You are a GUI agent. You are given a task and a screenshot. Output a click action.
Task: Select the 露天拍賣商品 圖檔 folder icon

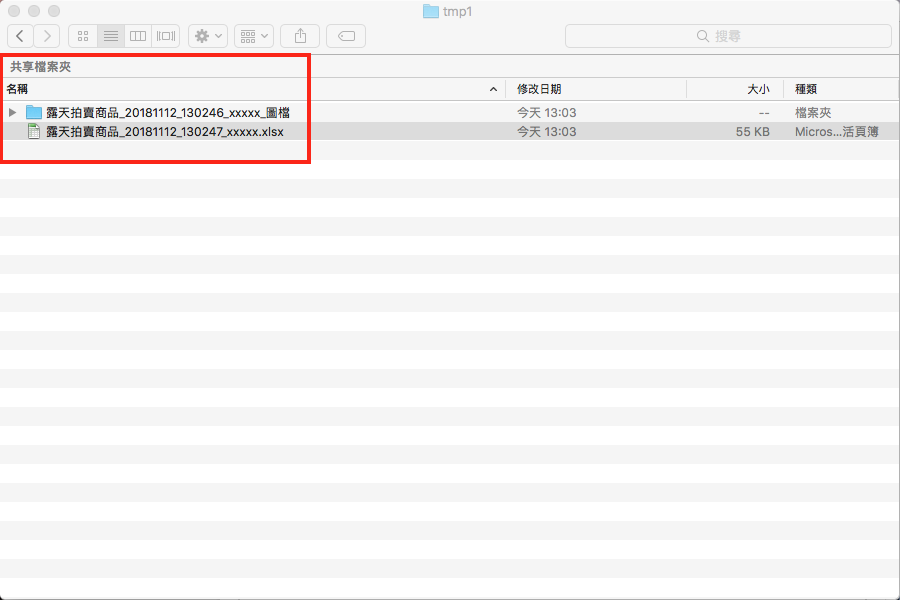click(33, 113)
